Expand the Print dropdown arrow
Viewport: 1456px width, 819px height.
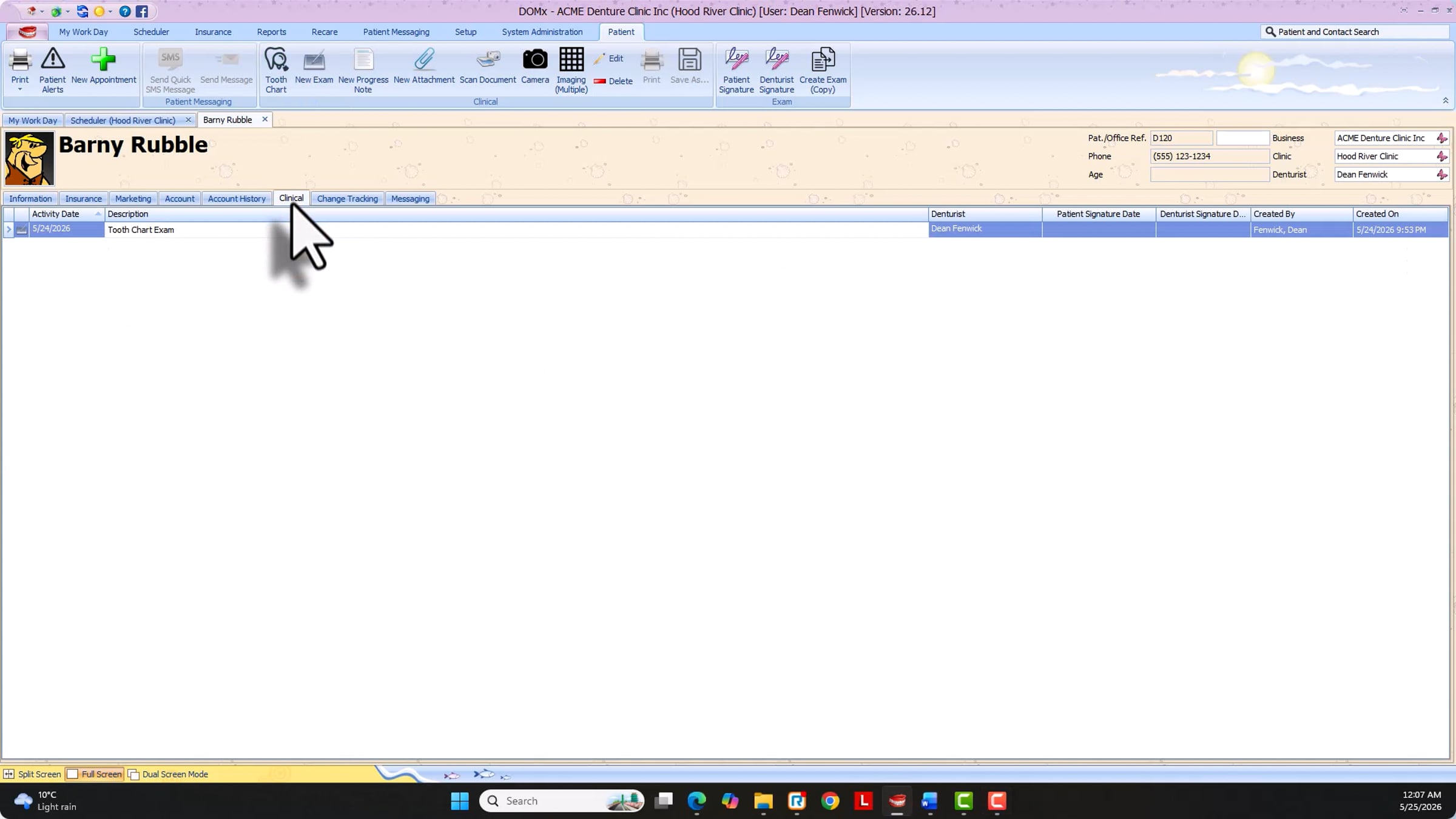pyautogui.click(x=20, y=90)
